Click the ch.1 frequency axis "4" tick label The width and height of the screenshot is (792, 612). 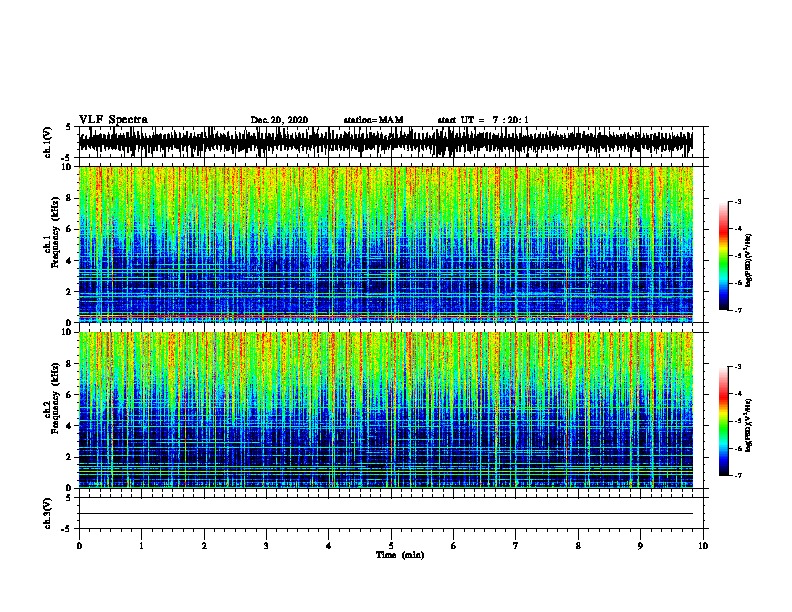coord(70,261)
